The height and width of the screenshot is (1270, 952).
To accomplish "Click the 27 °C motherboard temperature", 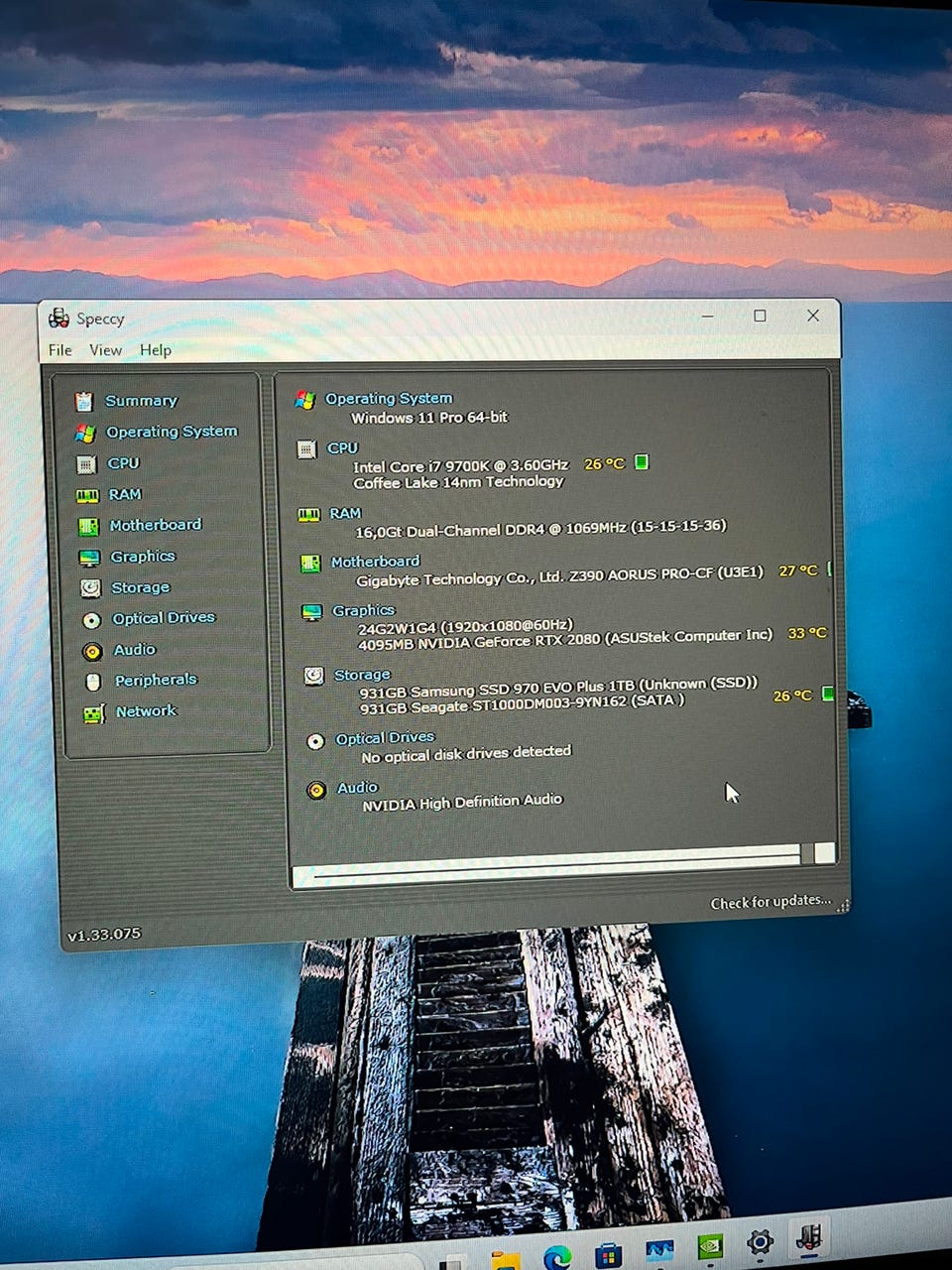I will point(798,571).
